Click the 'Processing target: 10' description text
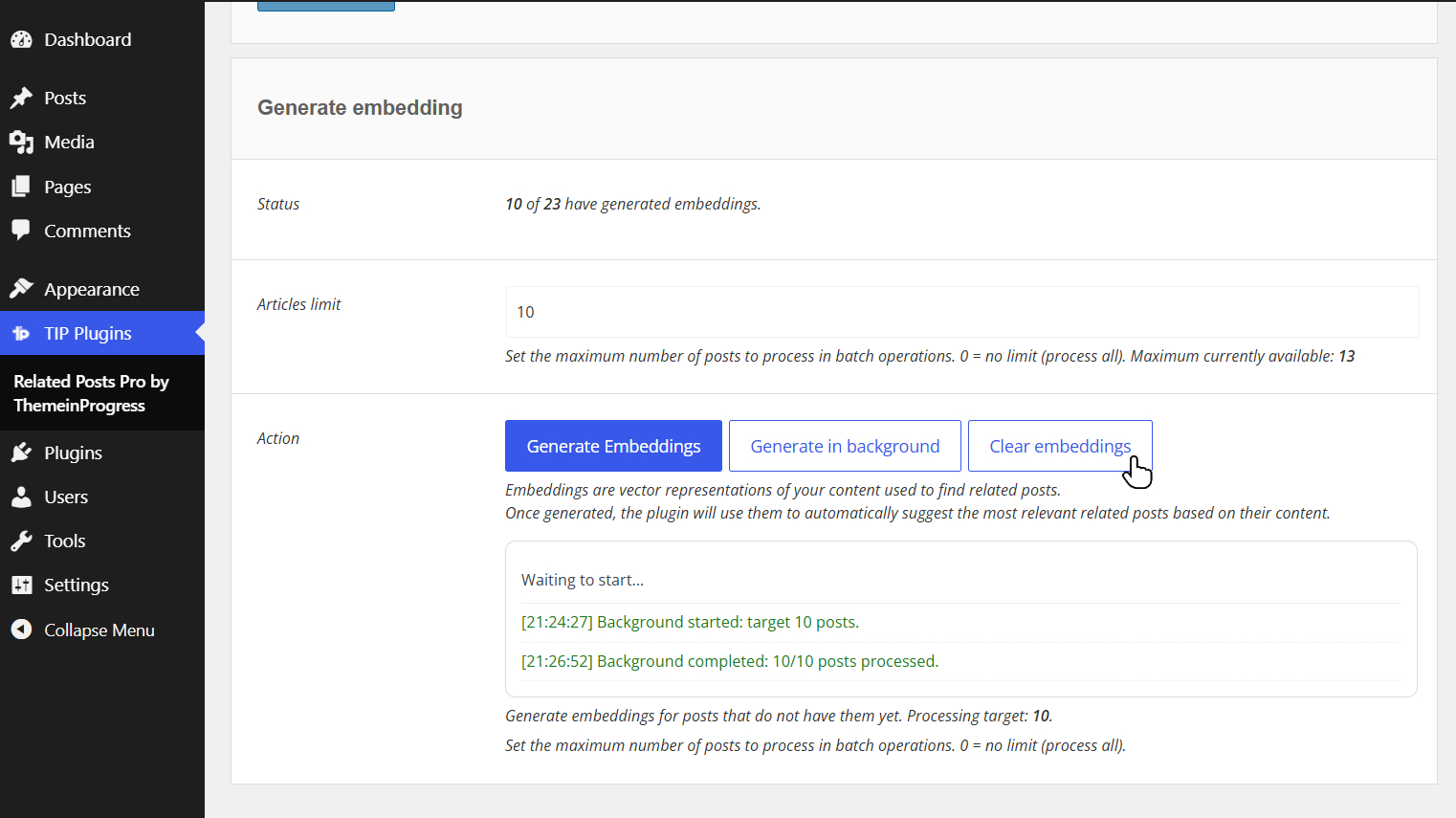The width and height of the screenshot is (1456, 818). 980,716
